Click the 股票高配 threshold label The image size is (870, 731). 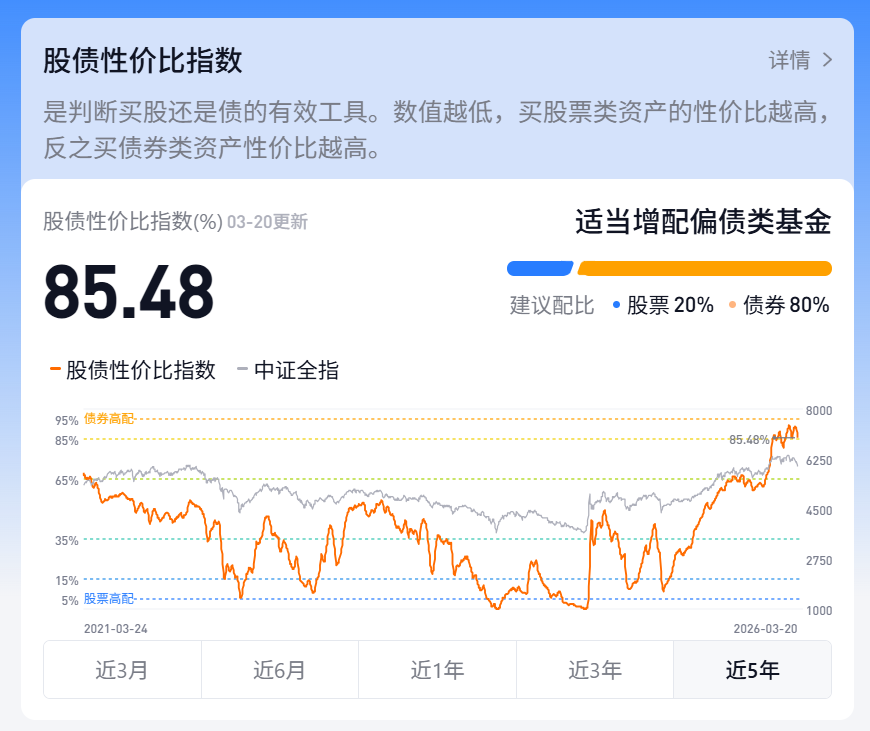108,598
